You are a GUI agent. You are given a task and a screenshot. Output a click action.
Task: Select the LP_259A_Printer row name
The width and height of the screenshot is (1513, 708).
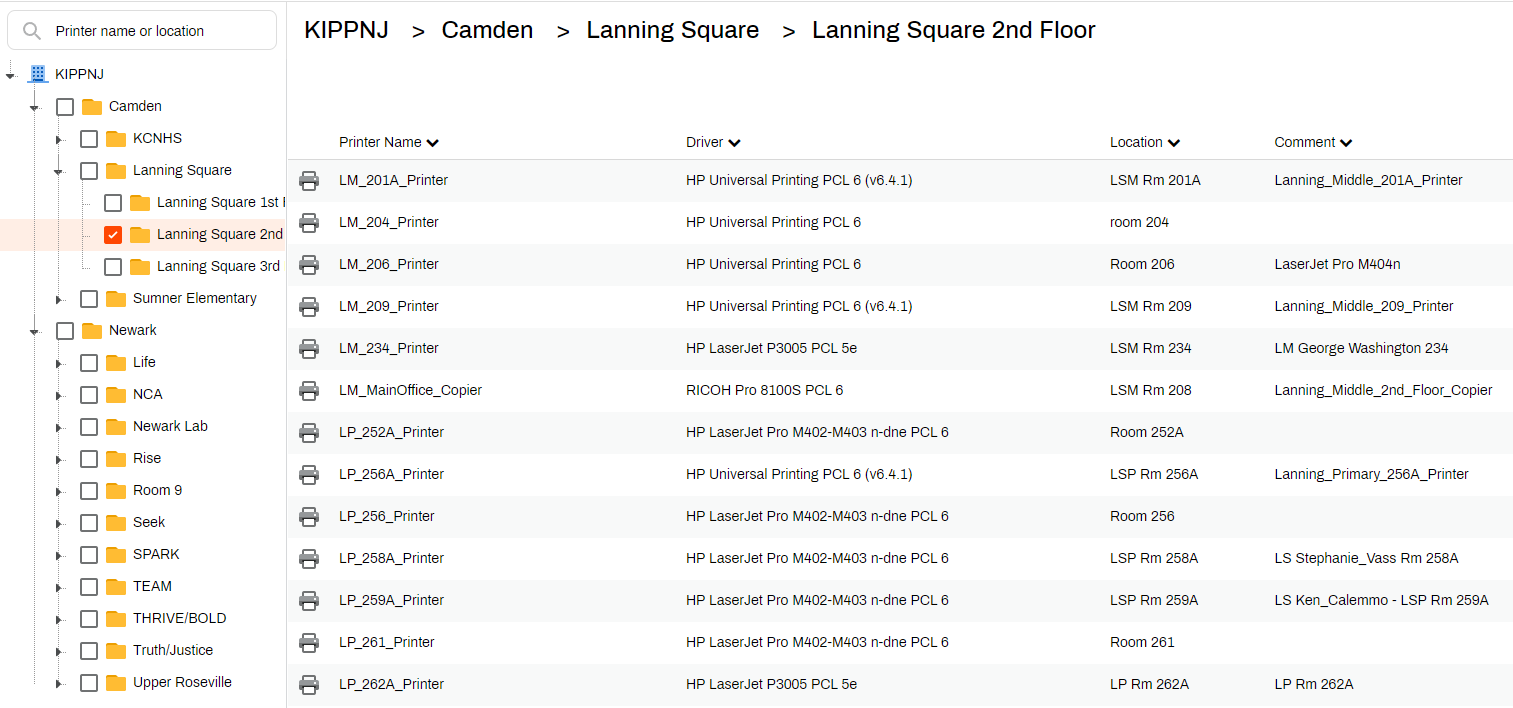pyautogui.click(x=391, y=601)
